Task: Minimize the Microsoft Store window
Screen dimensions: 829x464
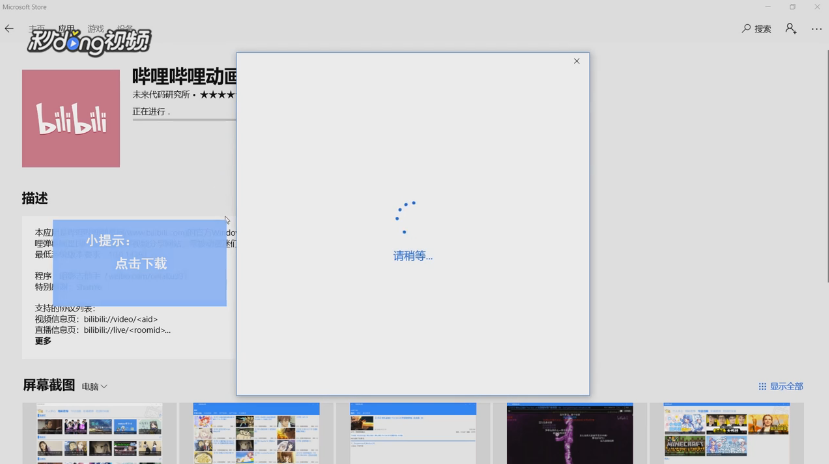Action: pos(768,7)
